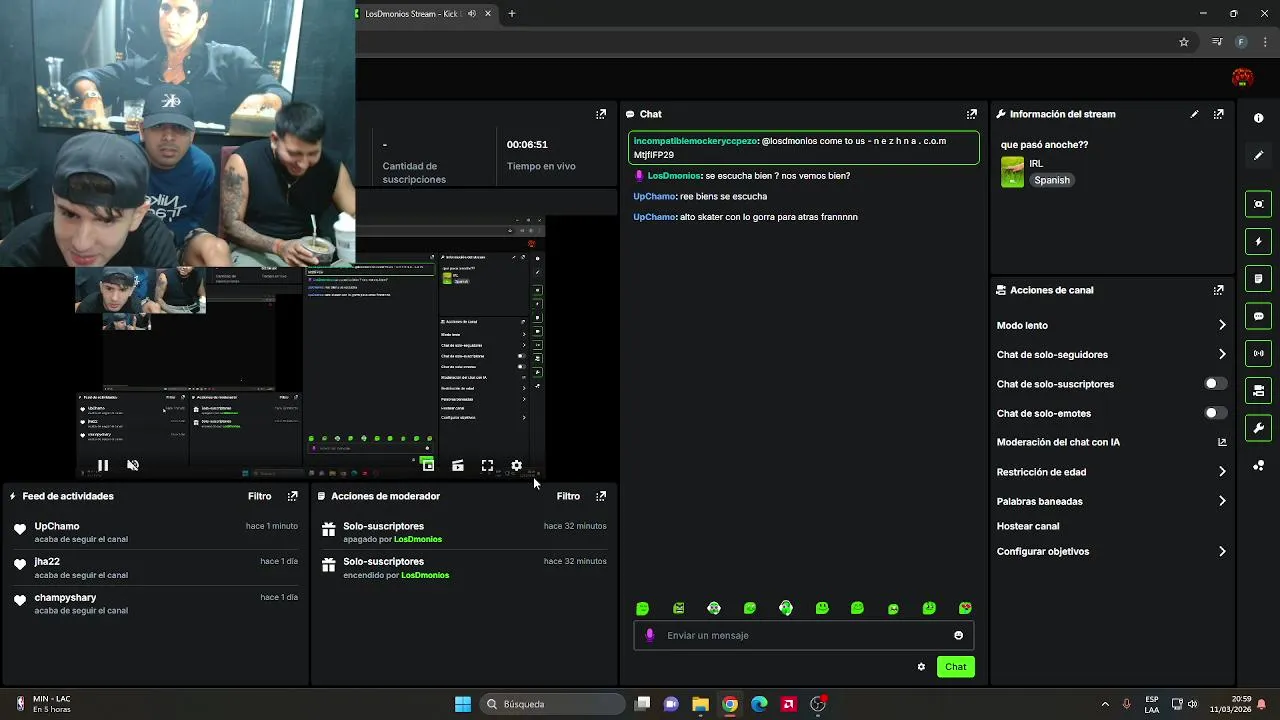Image resolution: width=1280 pixels, height=720 pixels.
Task: Toggle the chat bubble sidebar button
Action: pyautogui.click(x=1258, y=316)
